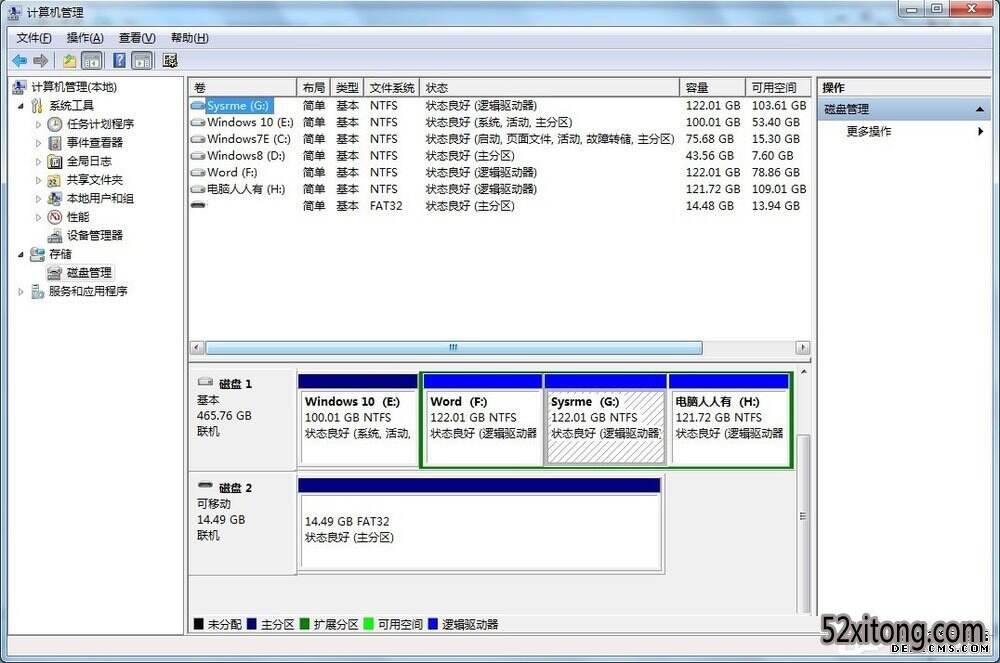Sort by the 卷 column header
This screenshot has width=1000, height=663.
click(243, 87)
